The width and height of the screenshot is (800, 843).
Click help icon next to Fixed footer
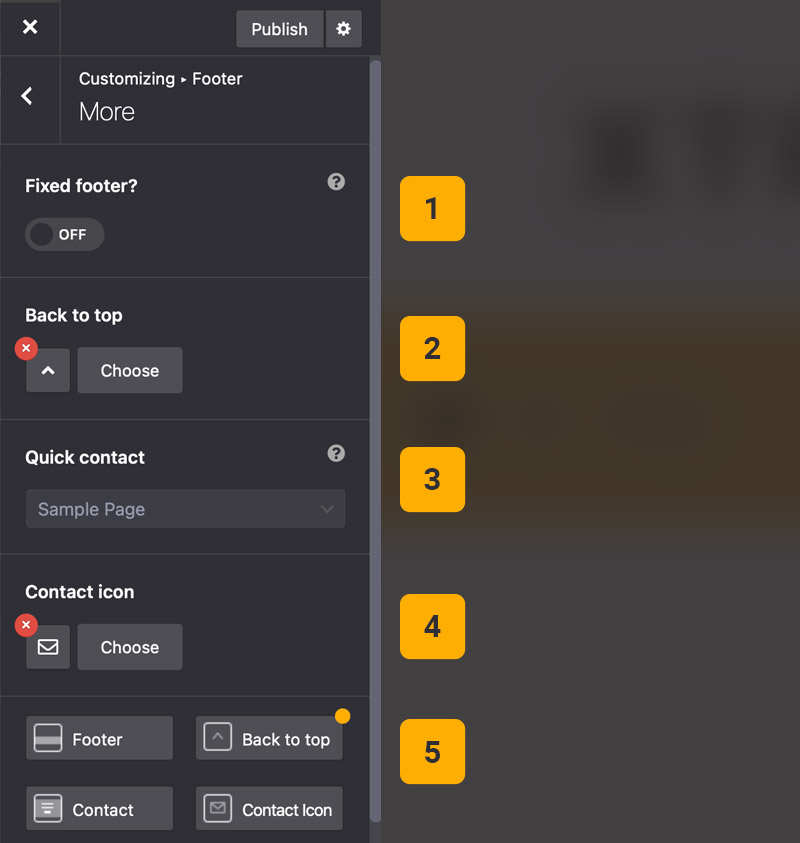click(x=336, y=182)
